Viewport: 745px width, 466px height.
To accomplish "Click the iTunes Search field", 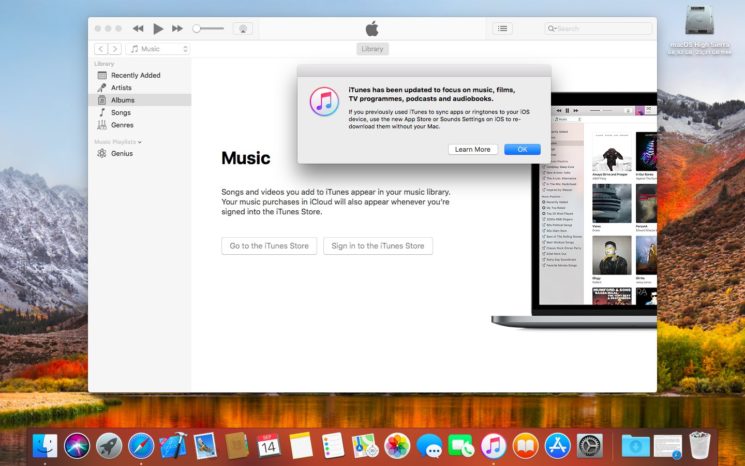I will (598, 29).
